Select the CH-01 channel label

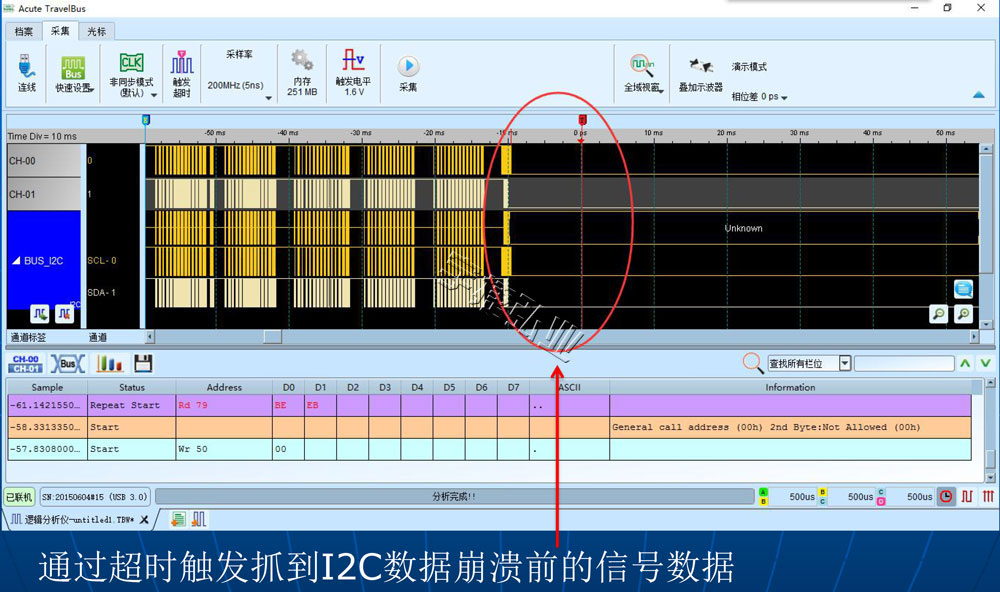[x=44, y=194]
